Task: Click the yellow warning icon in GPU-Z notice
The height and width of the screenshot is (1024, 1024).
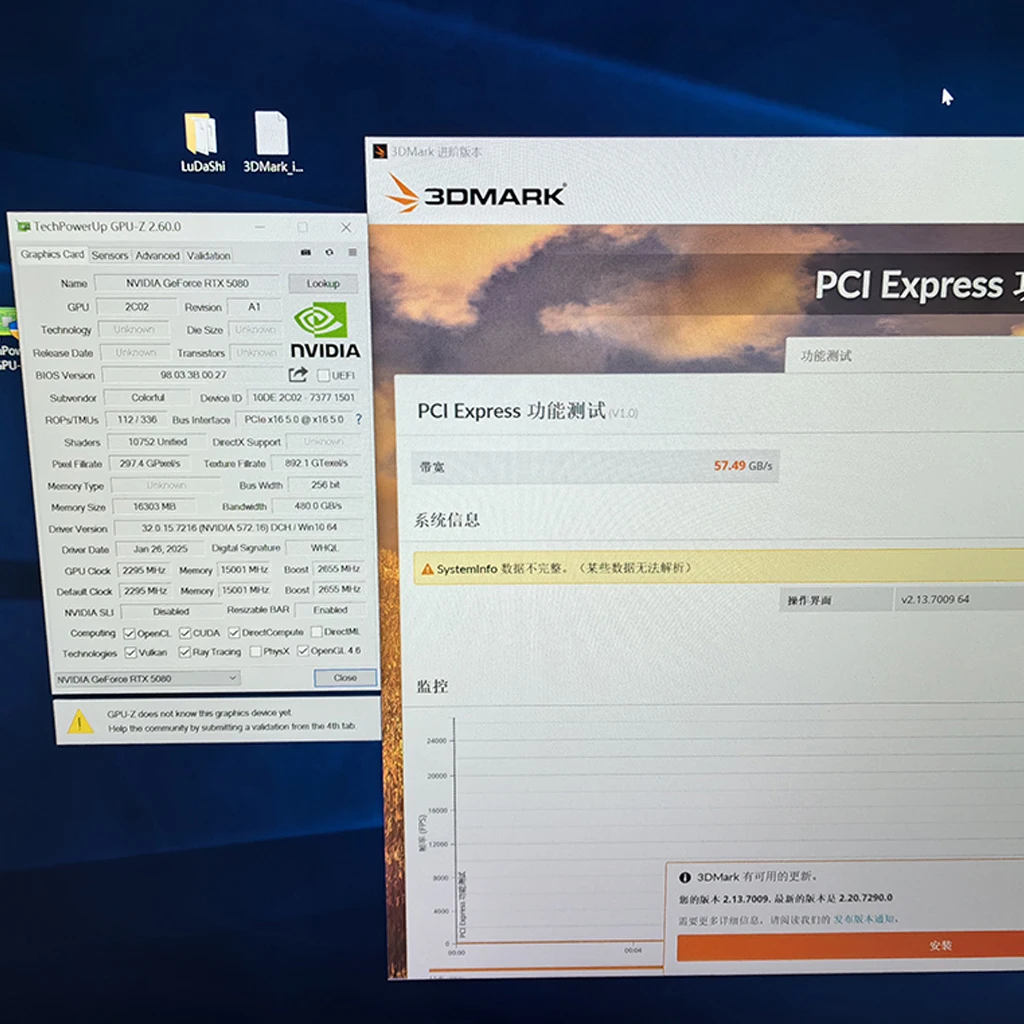Action: pos(80,721)
